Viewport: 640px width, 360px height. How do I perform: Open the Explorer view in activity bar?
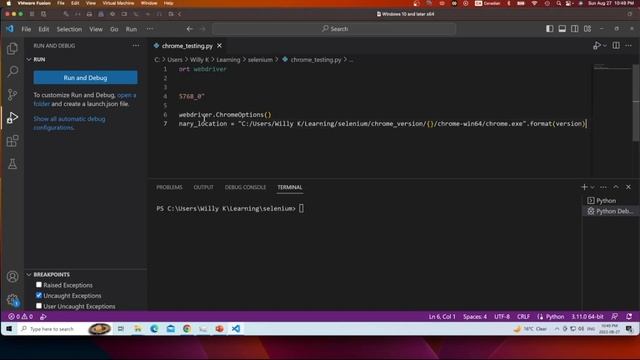click(x=12, y=49)
